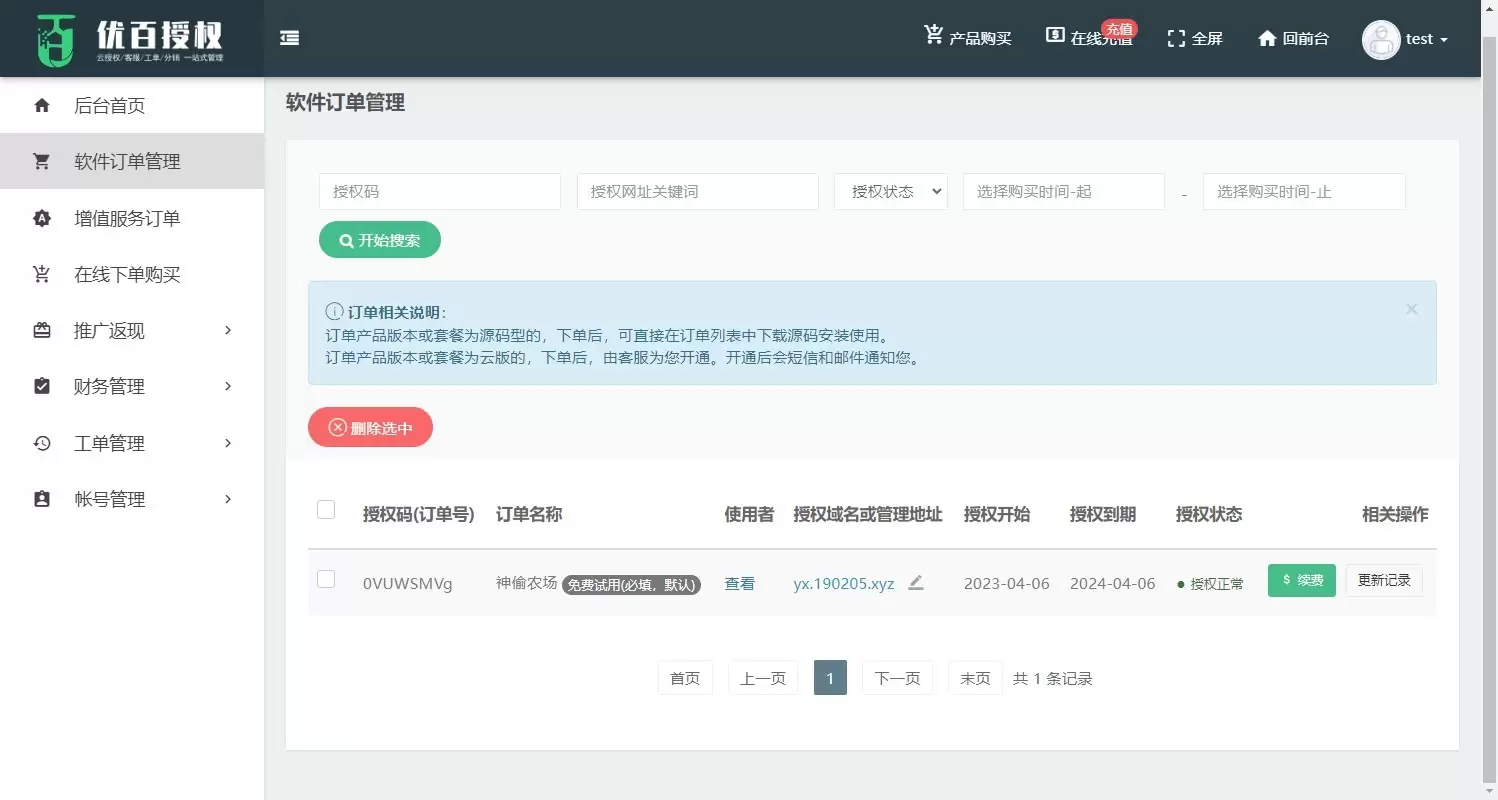Viewport: 1498px width, 800px height.
Task: Edit domain with pencil icon next to yx.190205.xyz
Action: [x=916, y=583]
